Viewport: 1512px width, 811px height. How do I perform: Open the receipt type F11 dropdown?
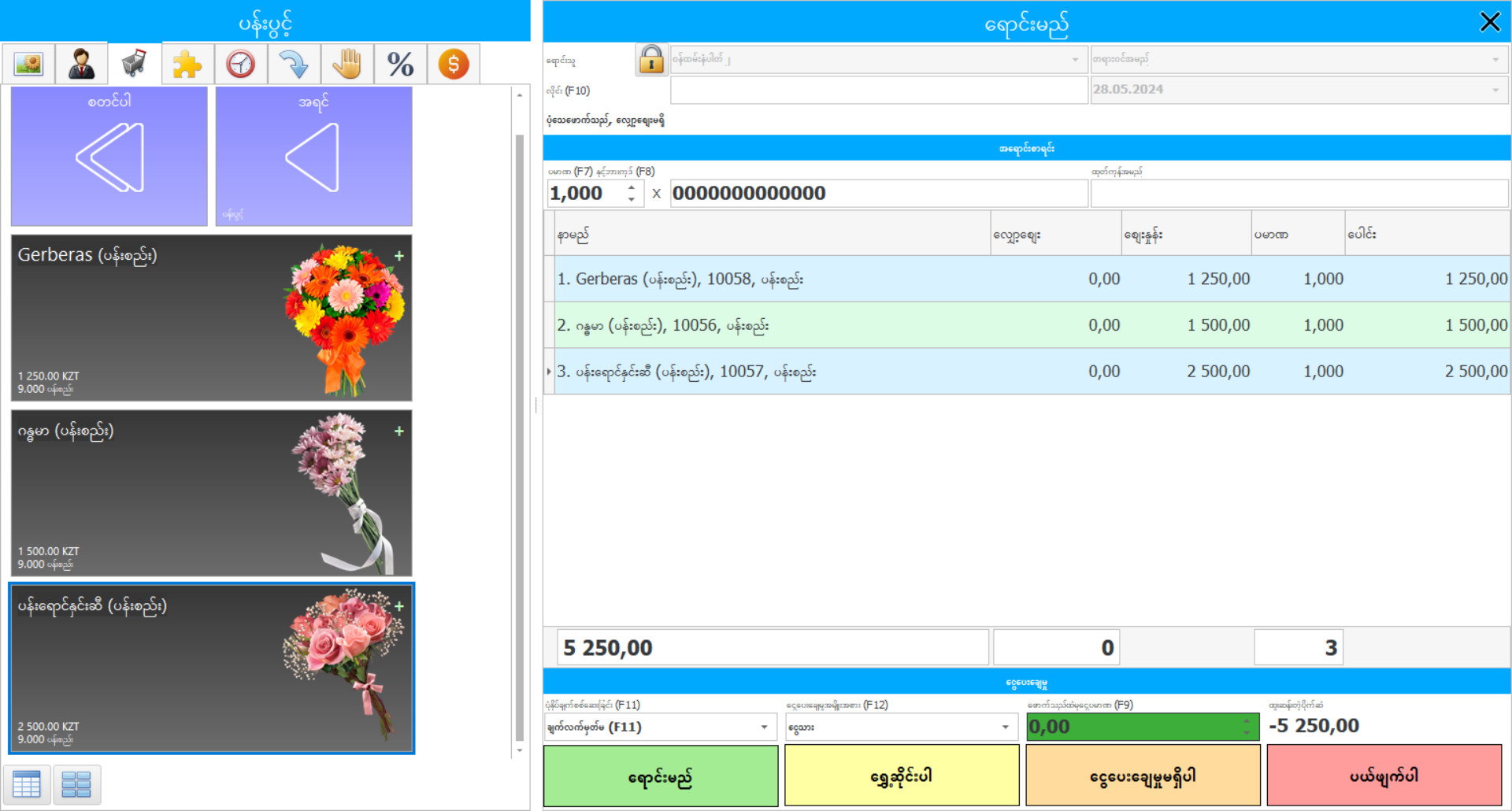point(764,727)
